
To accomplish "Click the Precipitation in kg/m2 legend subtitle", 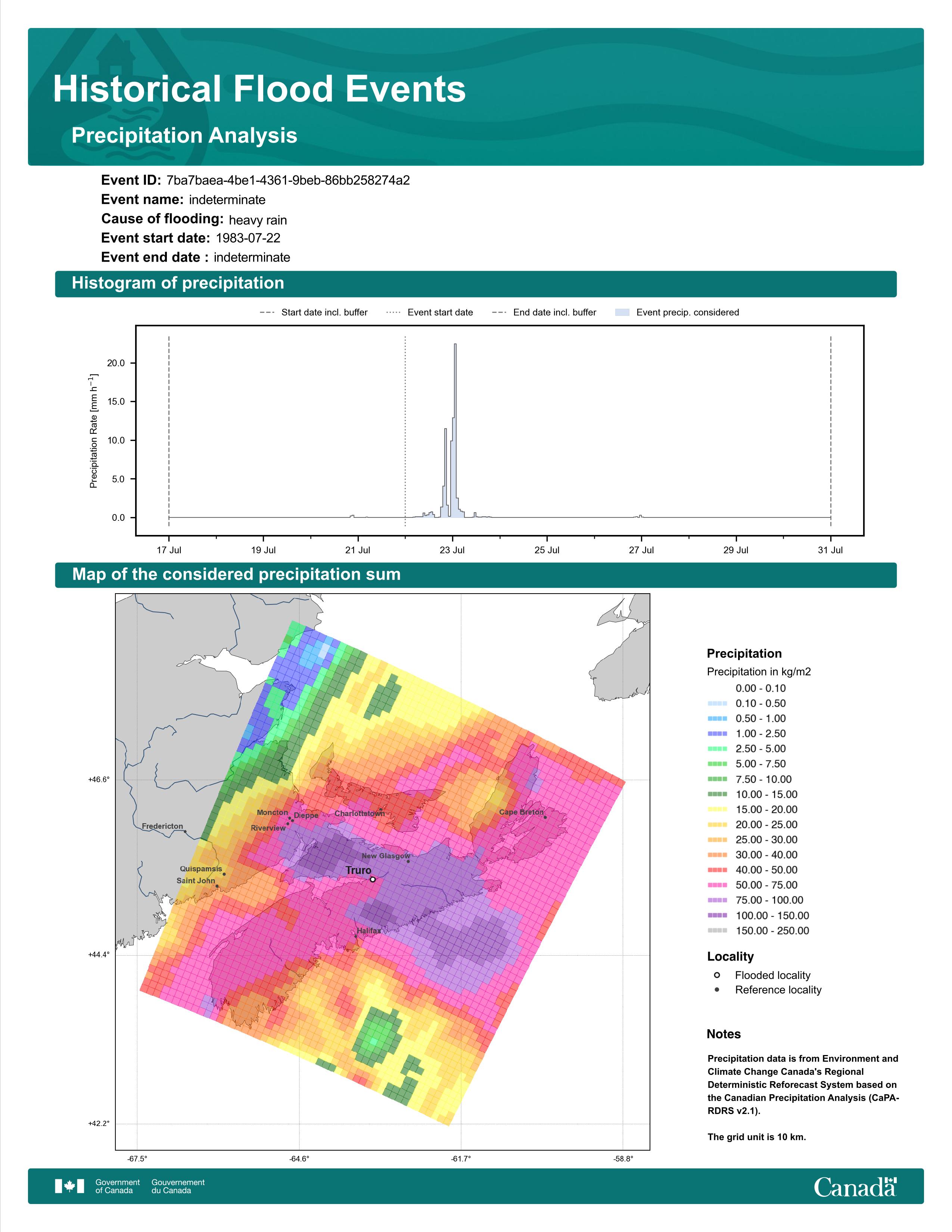I will tap(759, 671).
